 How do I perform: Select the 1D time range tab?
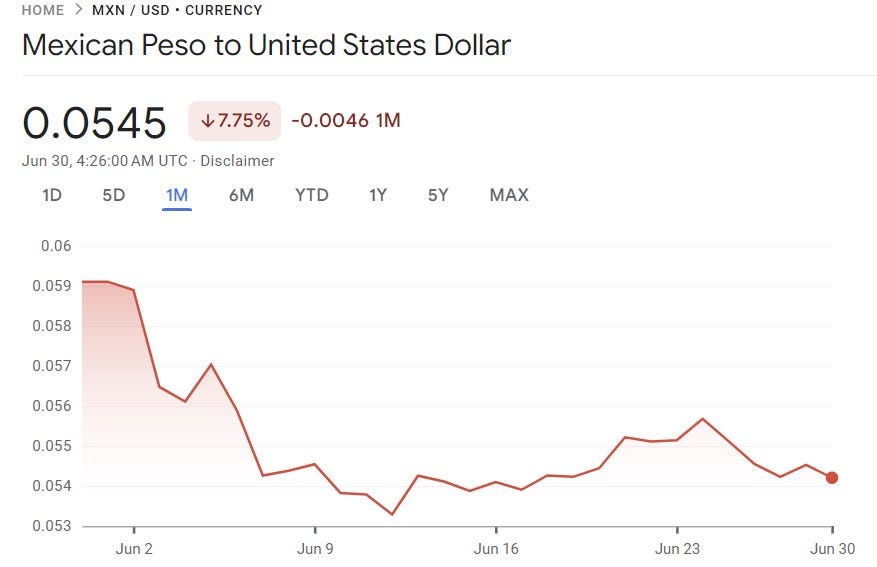pos(52,195)
